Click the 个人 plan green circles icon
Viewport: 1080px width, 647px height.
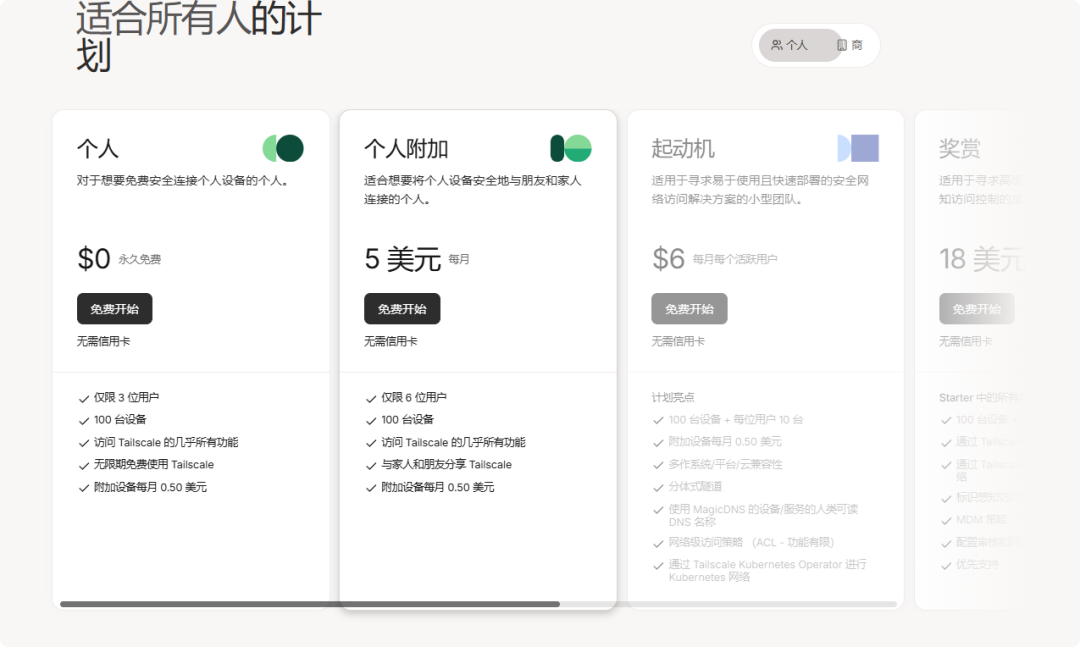(283, 149)
